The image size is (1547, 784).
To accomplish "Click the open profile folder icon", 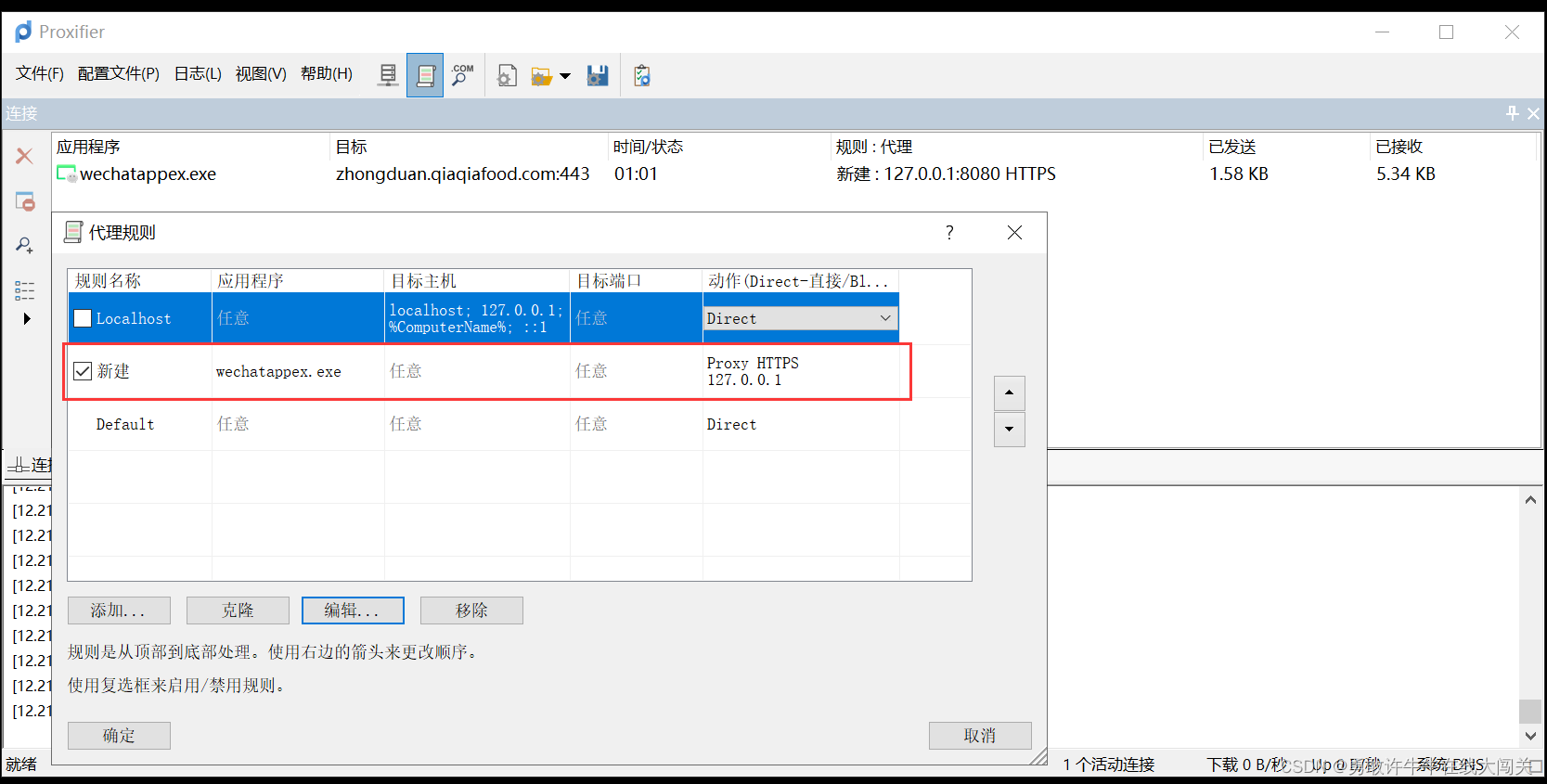I will pos(542,76).
